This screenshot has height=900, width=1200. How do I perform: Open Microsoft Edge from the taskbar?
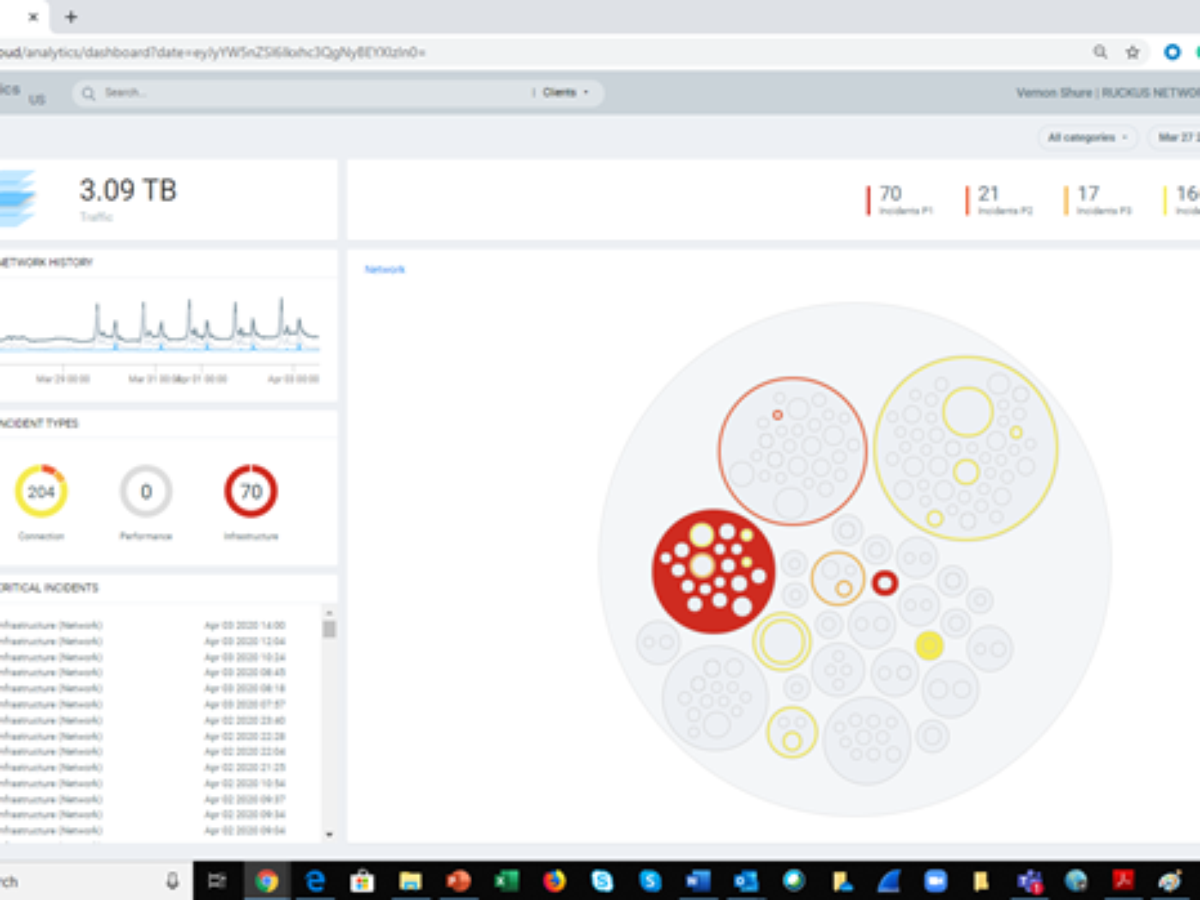tap(315, 881)
